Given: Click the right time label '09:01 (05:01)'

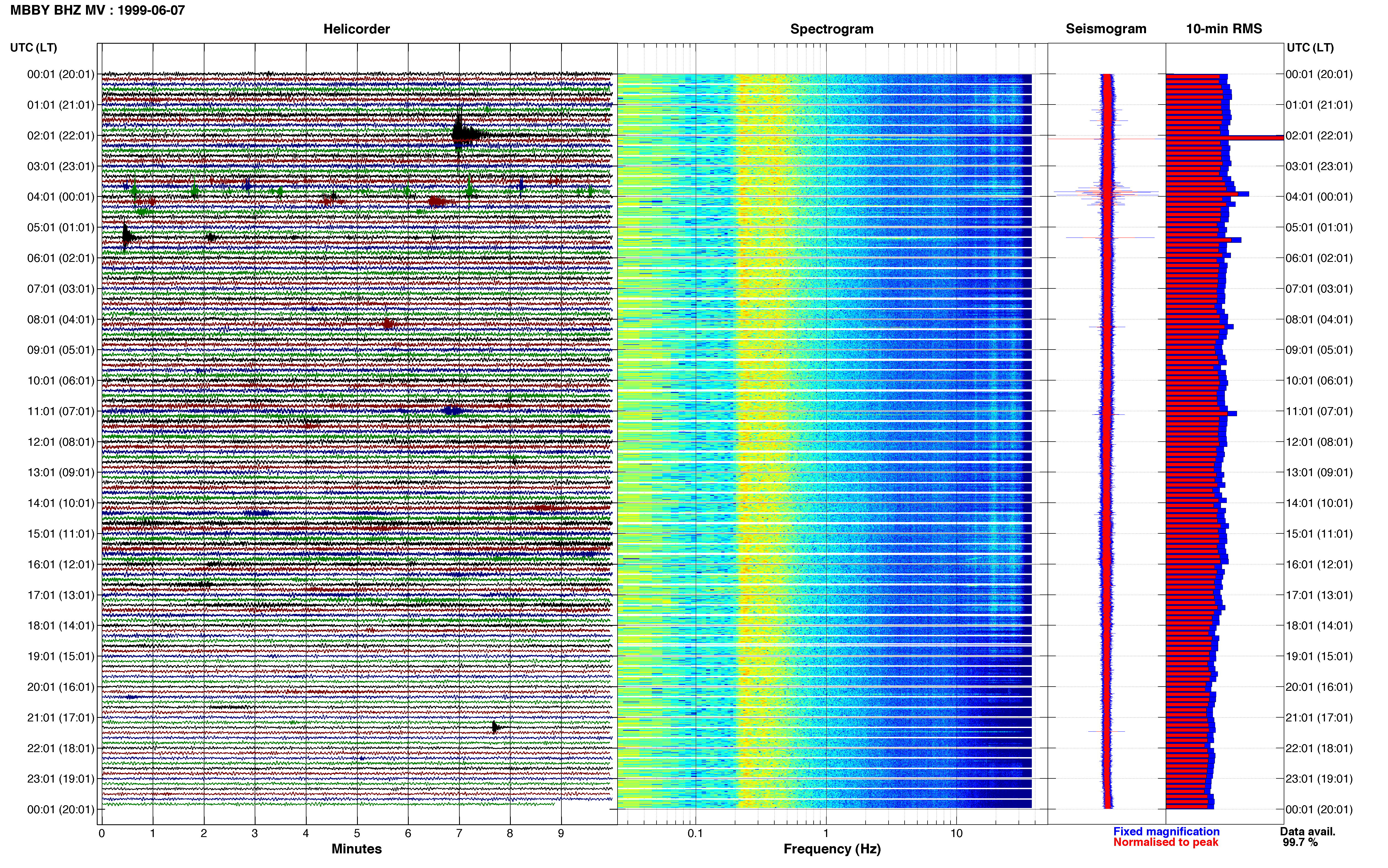Looking at the screenshot, I should point(1319,350).
